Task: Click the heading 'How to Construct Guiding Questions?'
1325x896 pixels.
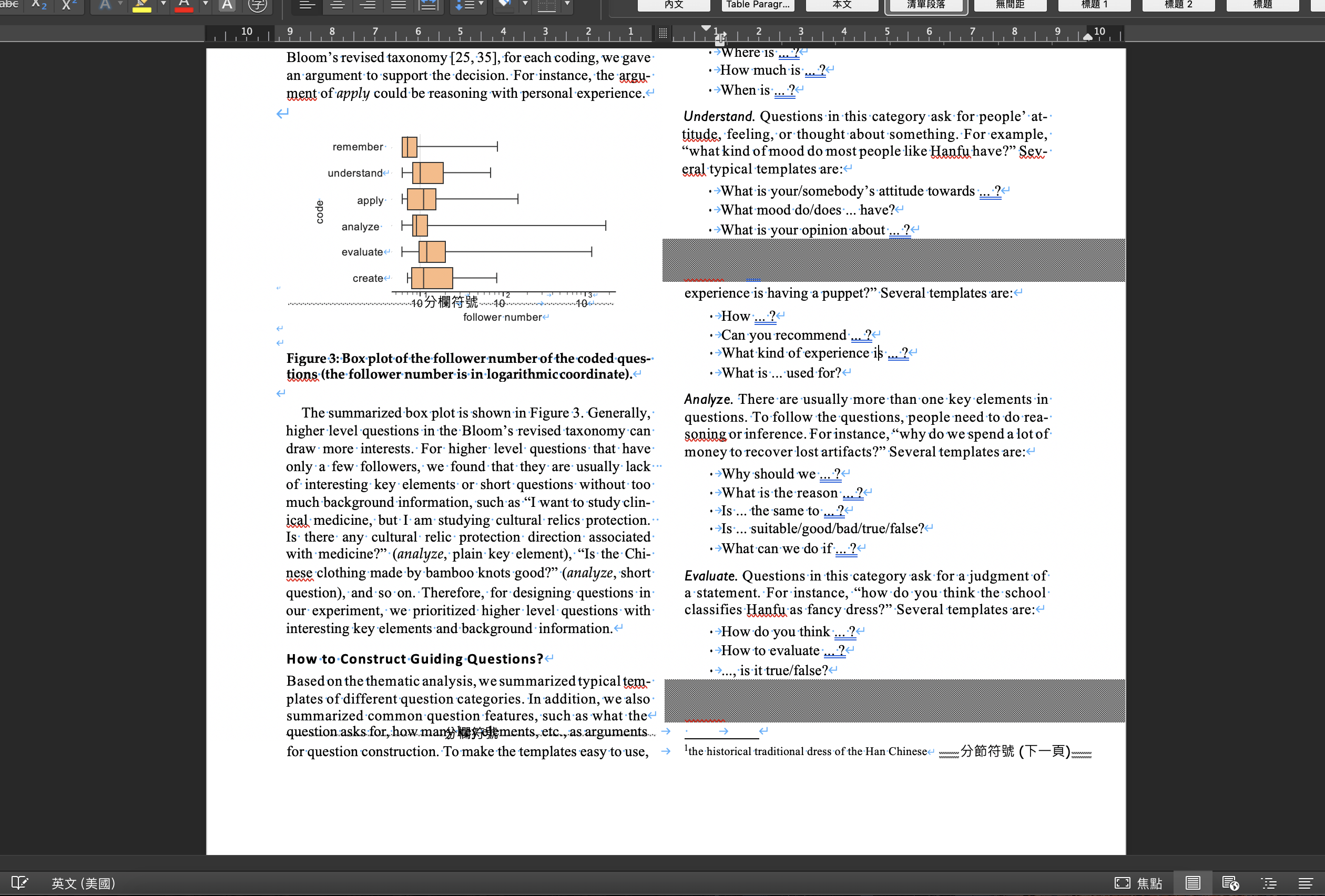Action: coord(414,659)
